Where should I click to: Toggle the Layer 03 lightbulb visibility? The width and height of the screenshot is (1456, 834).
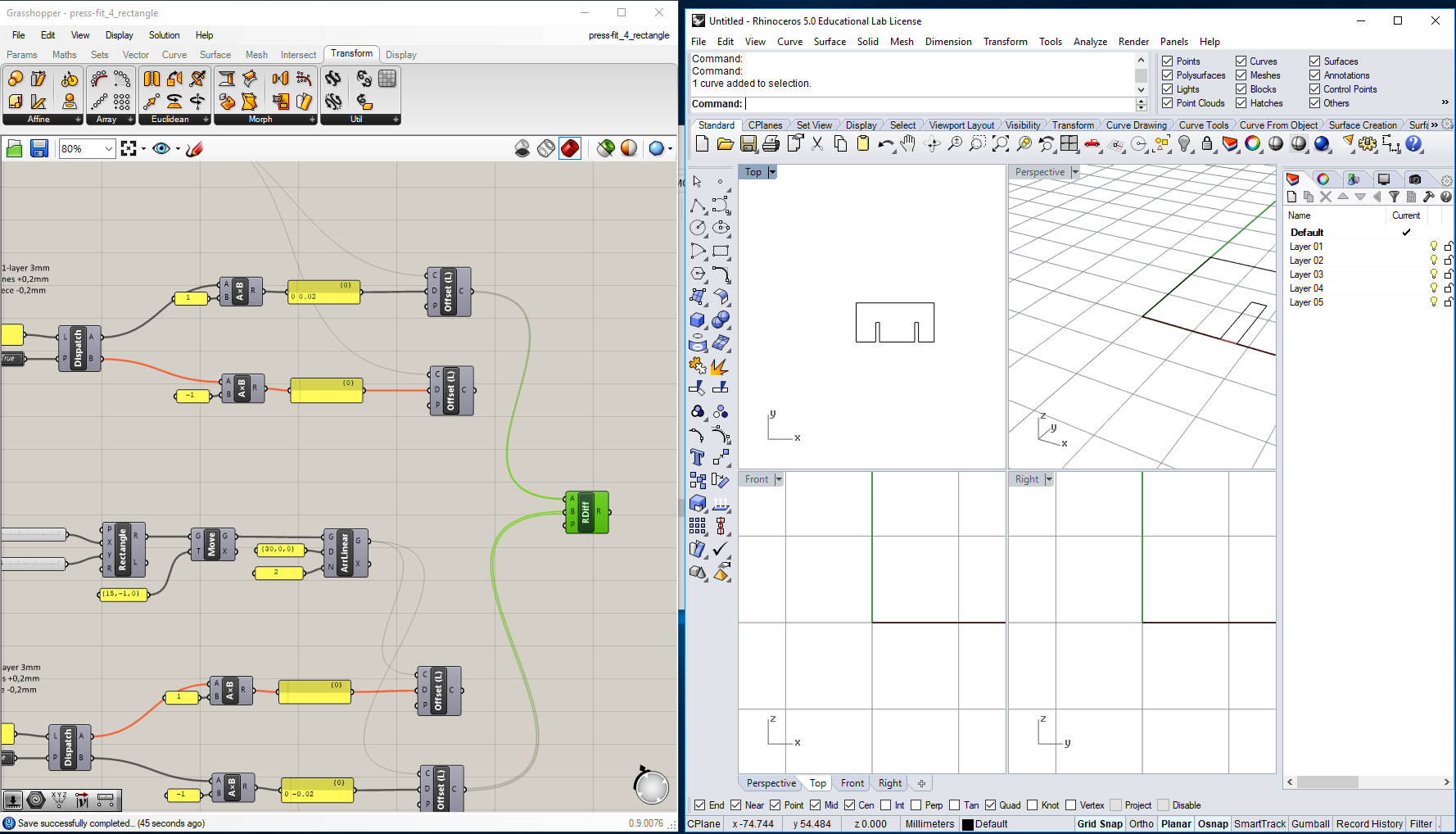(1433, 274)
